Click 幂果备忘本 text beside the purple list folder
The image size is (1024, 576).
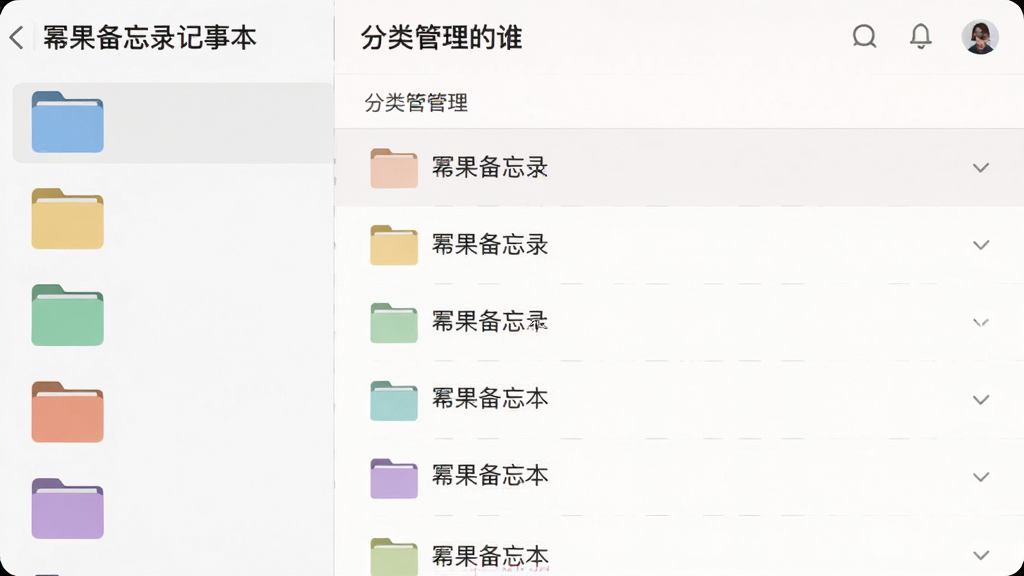pos(490,475)
